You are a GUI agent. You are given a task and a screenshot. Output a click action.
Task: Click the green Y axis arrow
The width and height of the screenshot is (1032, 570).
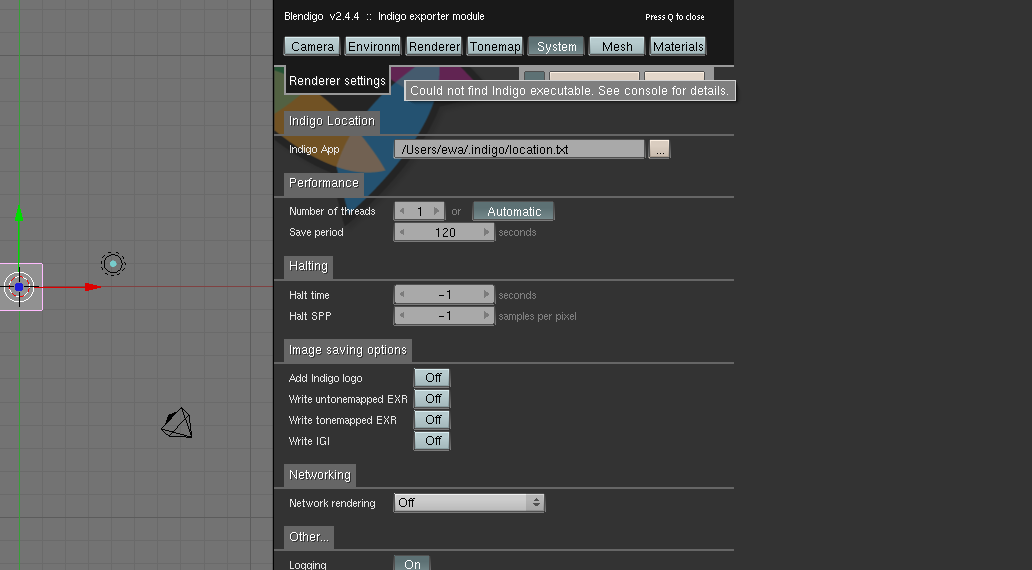point(19,214)
